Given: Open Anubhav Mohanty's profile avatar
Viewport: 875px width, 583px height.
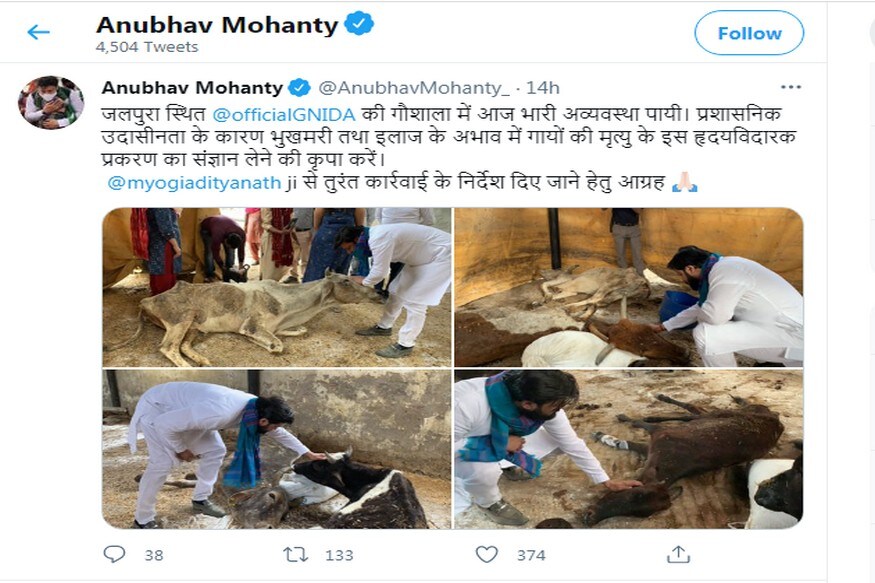Looking at the screenshot, I should [51, 102].
